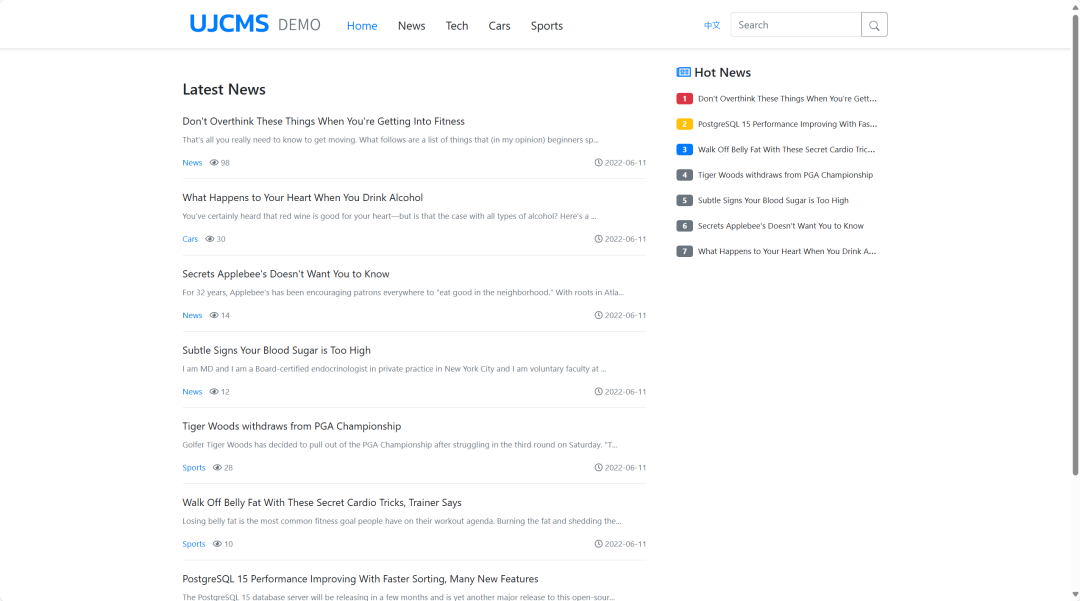Click the blue rank 3 badge

coord(684,149)
